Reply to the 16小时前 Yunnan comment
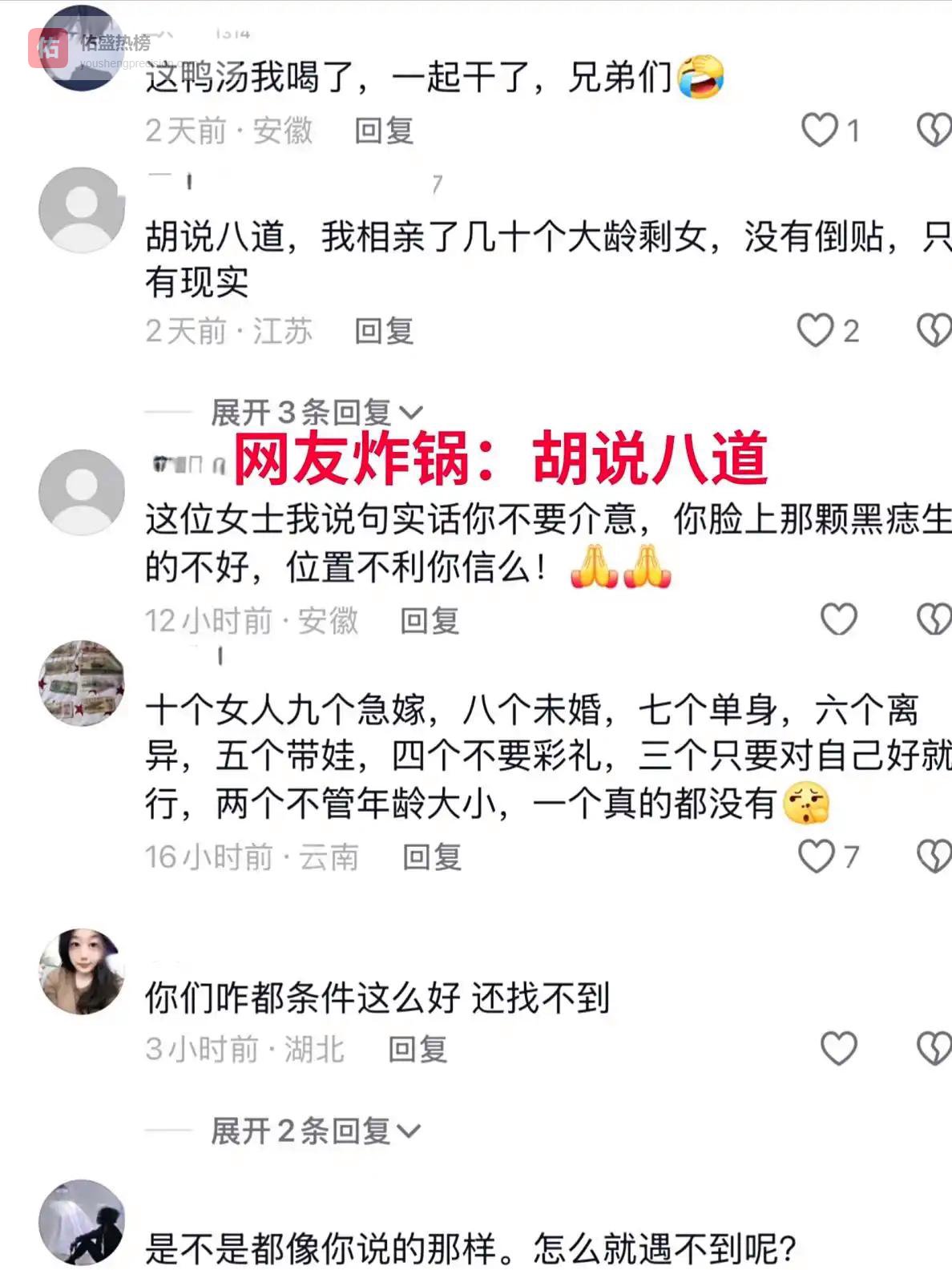Viewport: 952px width, 1270px height. coord(432,857)
